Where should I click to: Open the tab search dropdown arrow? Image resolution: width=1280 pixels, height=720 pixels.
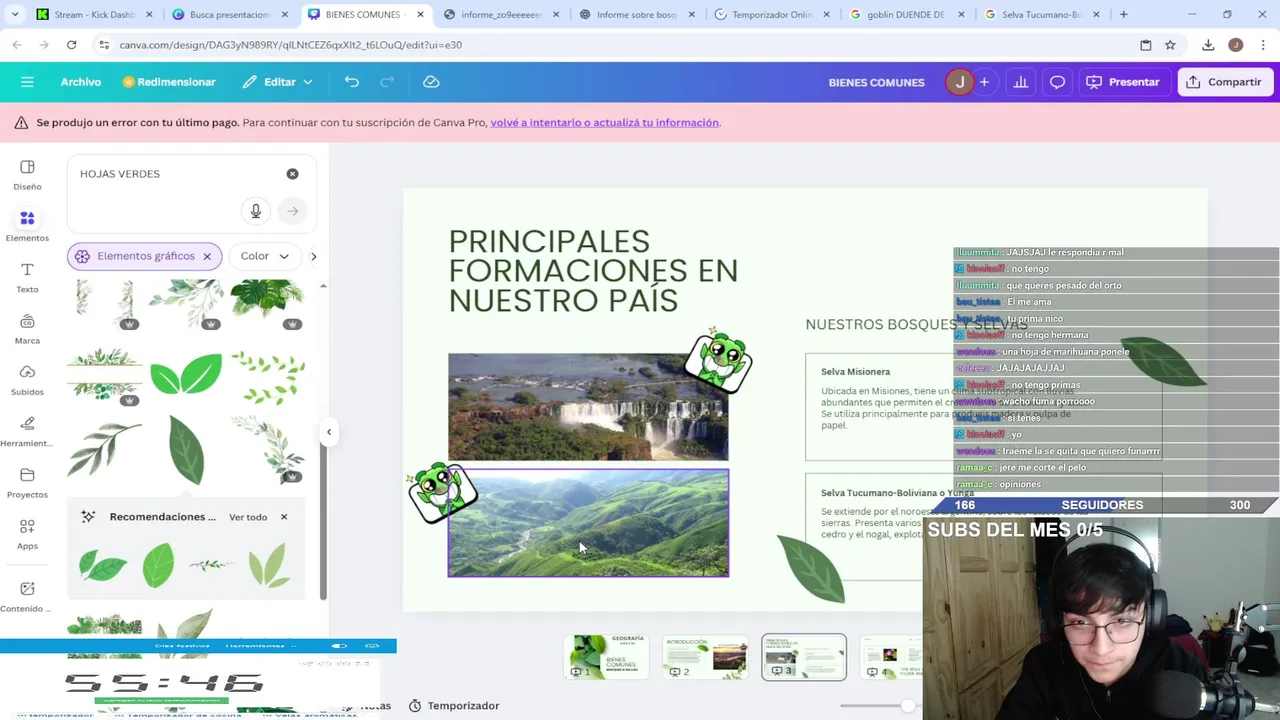point(15,15)
